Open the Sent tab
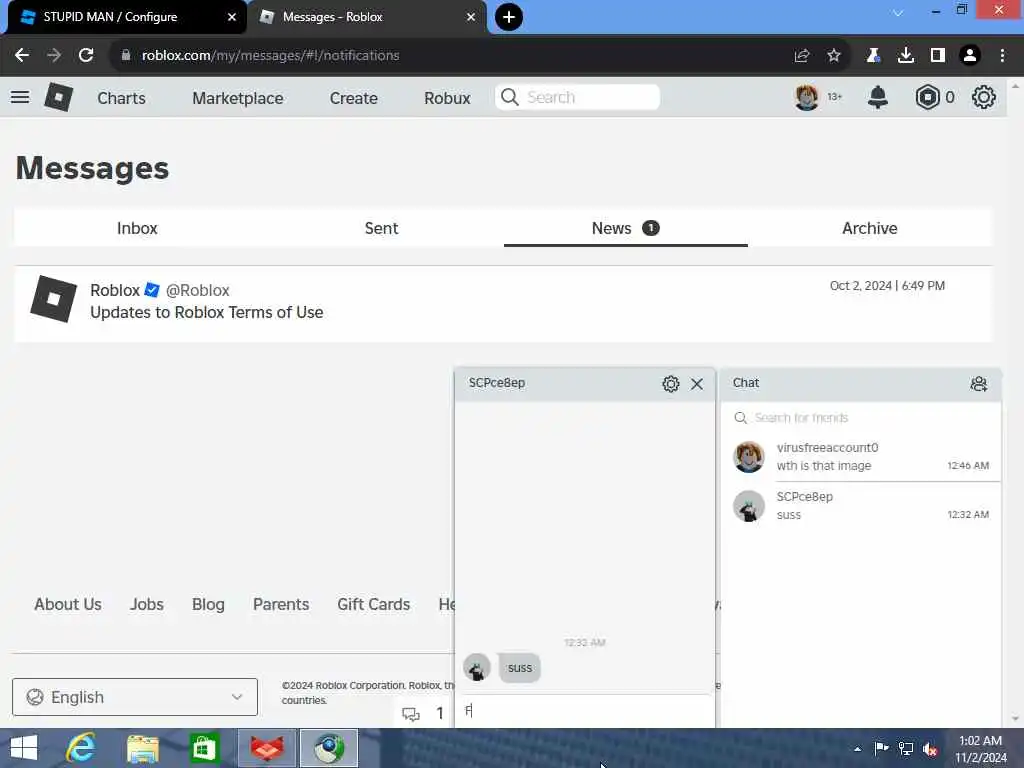 click(x=381, y=228)
